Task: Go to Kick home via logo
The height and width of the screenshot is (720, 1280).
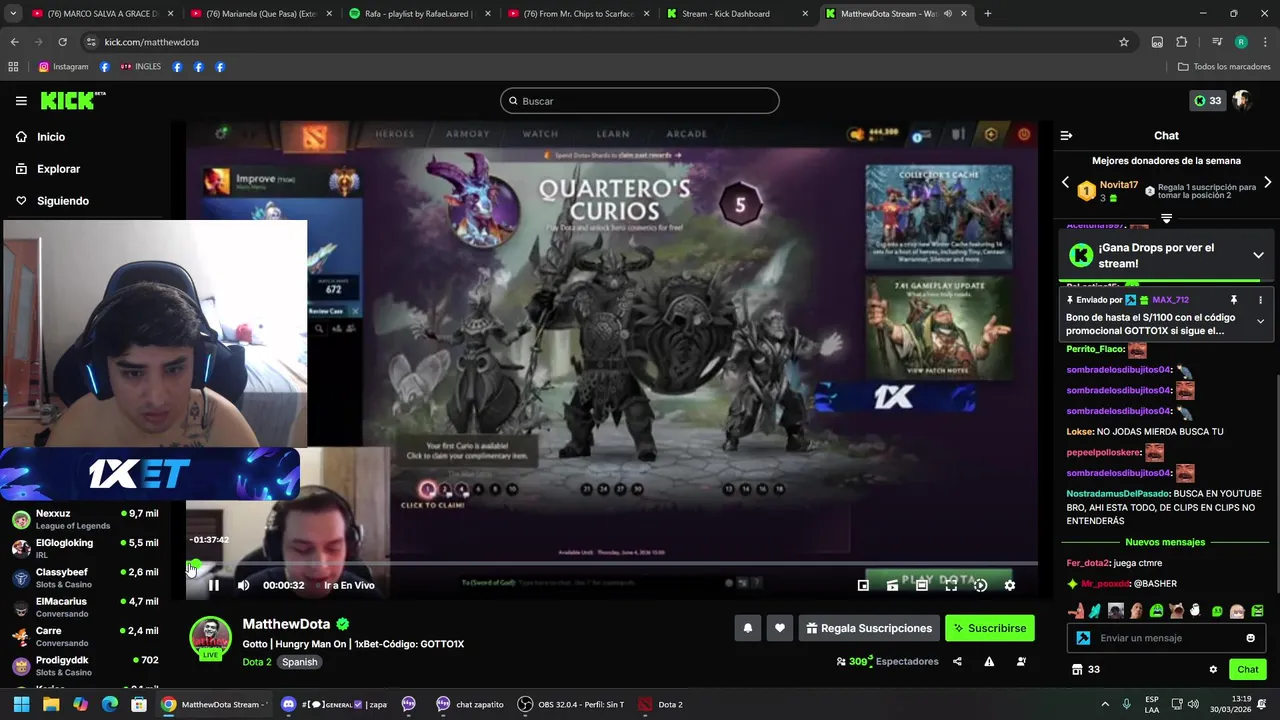Action: tap(72, 100)
